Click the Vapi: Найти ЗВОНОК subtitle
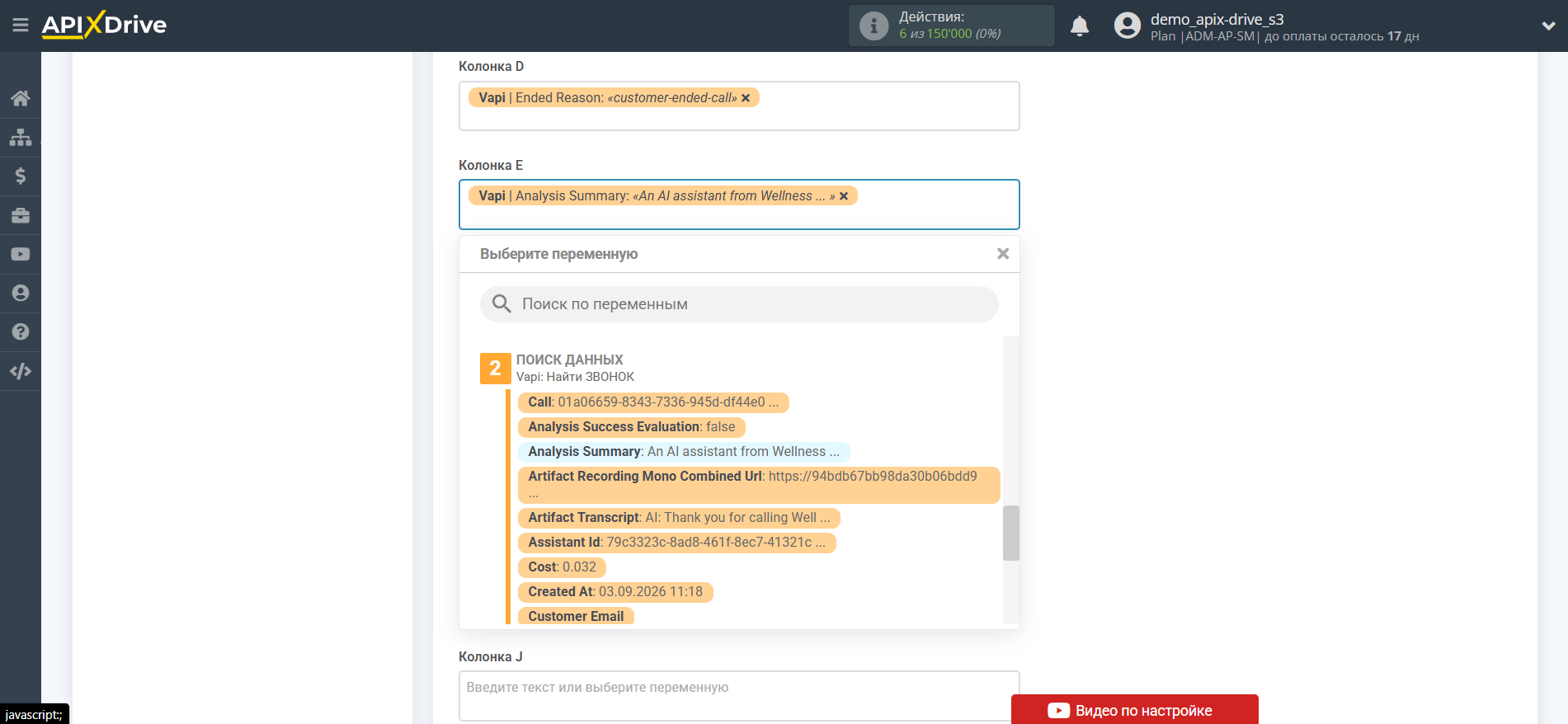This screenshot has height=724, width=1568. tap(576, 377)
